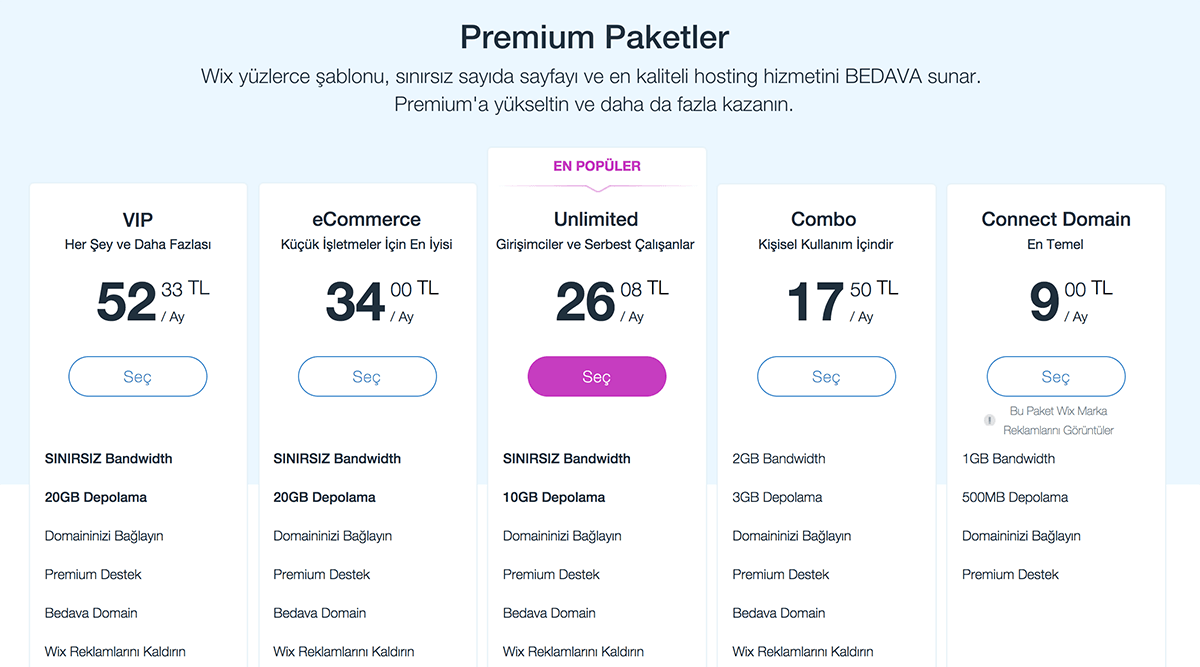
Task: Click the 26.08 TL Unlimited price
Action: (x=612, y=301)
